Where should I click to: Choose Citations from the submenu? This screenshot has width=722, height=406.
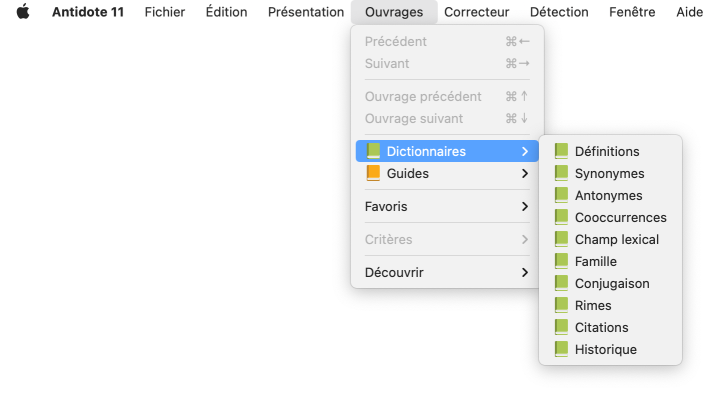601,328
